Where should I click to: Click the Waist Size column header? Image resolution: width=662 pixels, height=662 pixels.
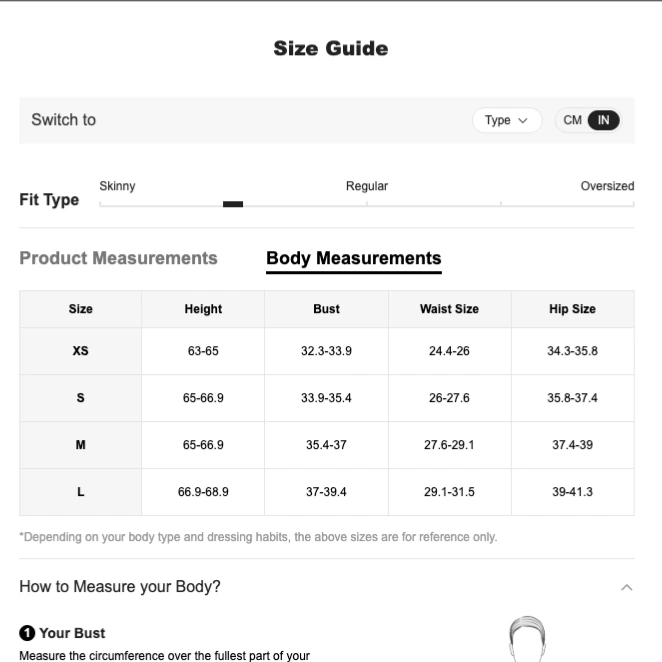449,309
